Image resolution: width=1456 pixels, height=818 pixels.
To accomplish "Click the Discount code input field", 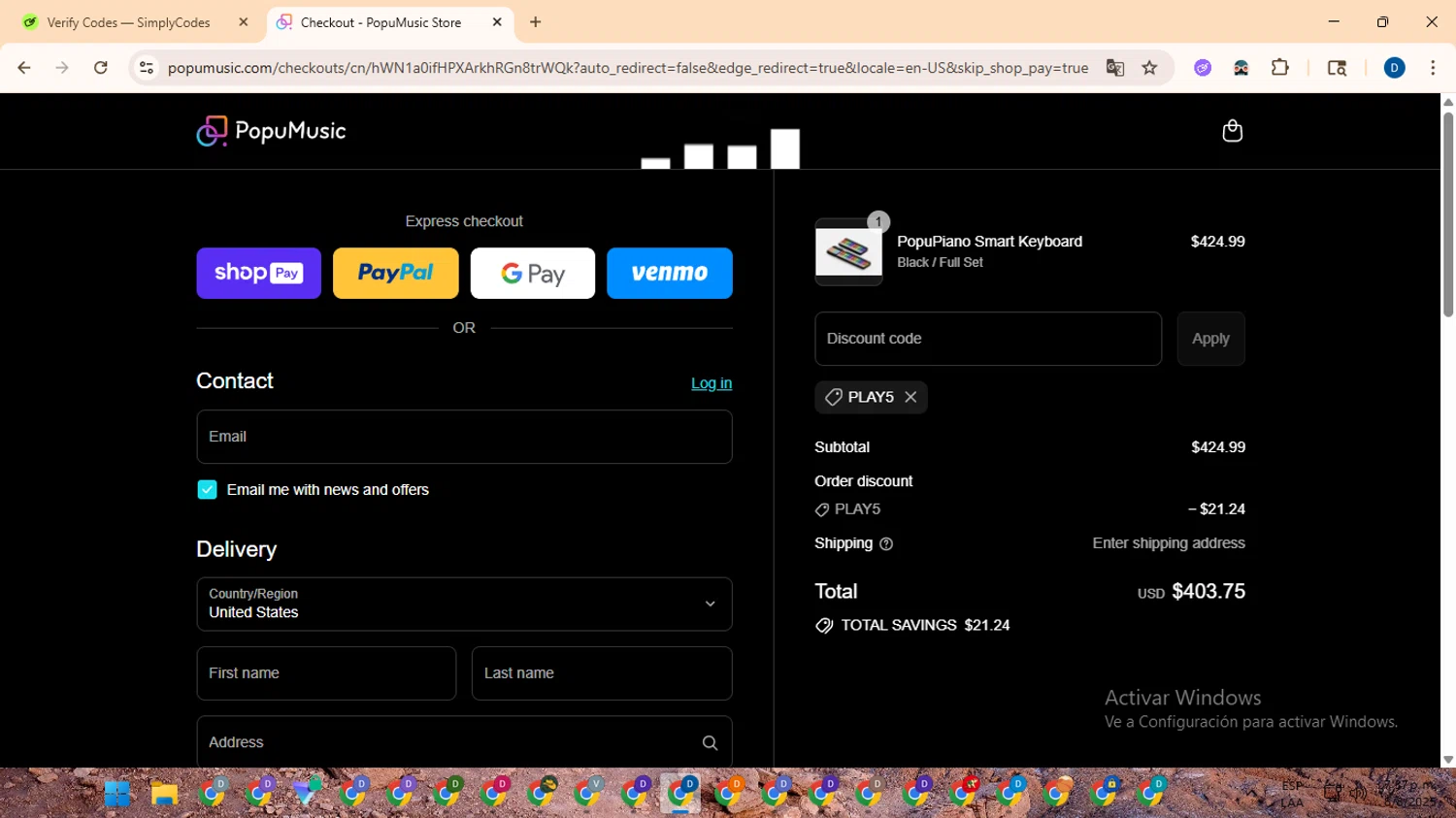I will 988,339.
